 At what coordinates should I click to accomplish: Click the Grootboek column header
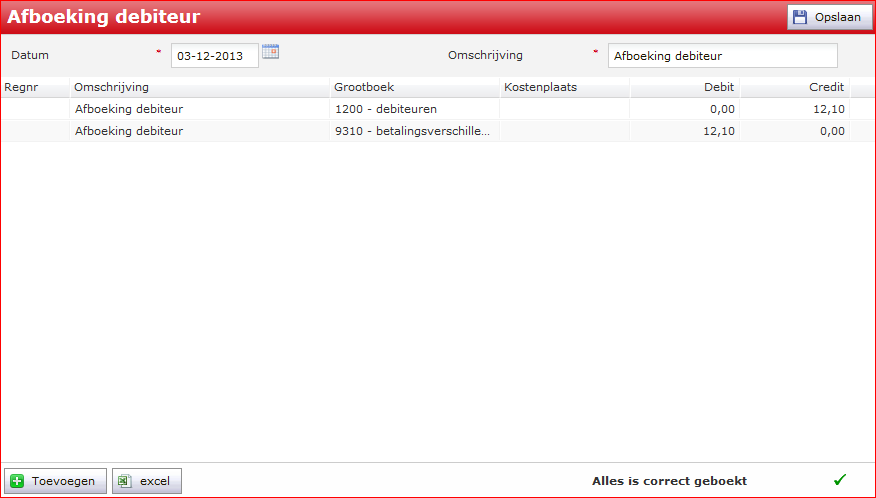[415, 87]
